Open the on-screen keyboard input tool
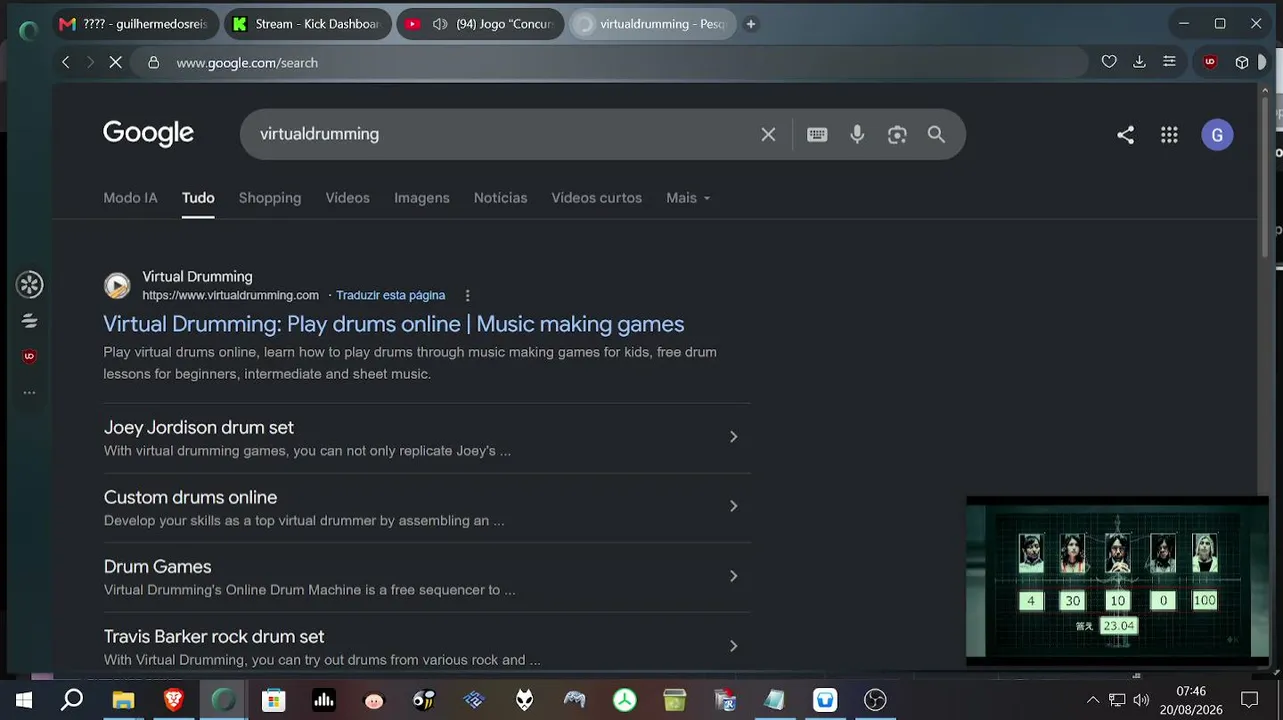The height and width of the screenshot is (720, 1283). click(x=817, y=134)
